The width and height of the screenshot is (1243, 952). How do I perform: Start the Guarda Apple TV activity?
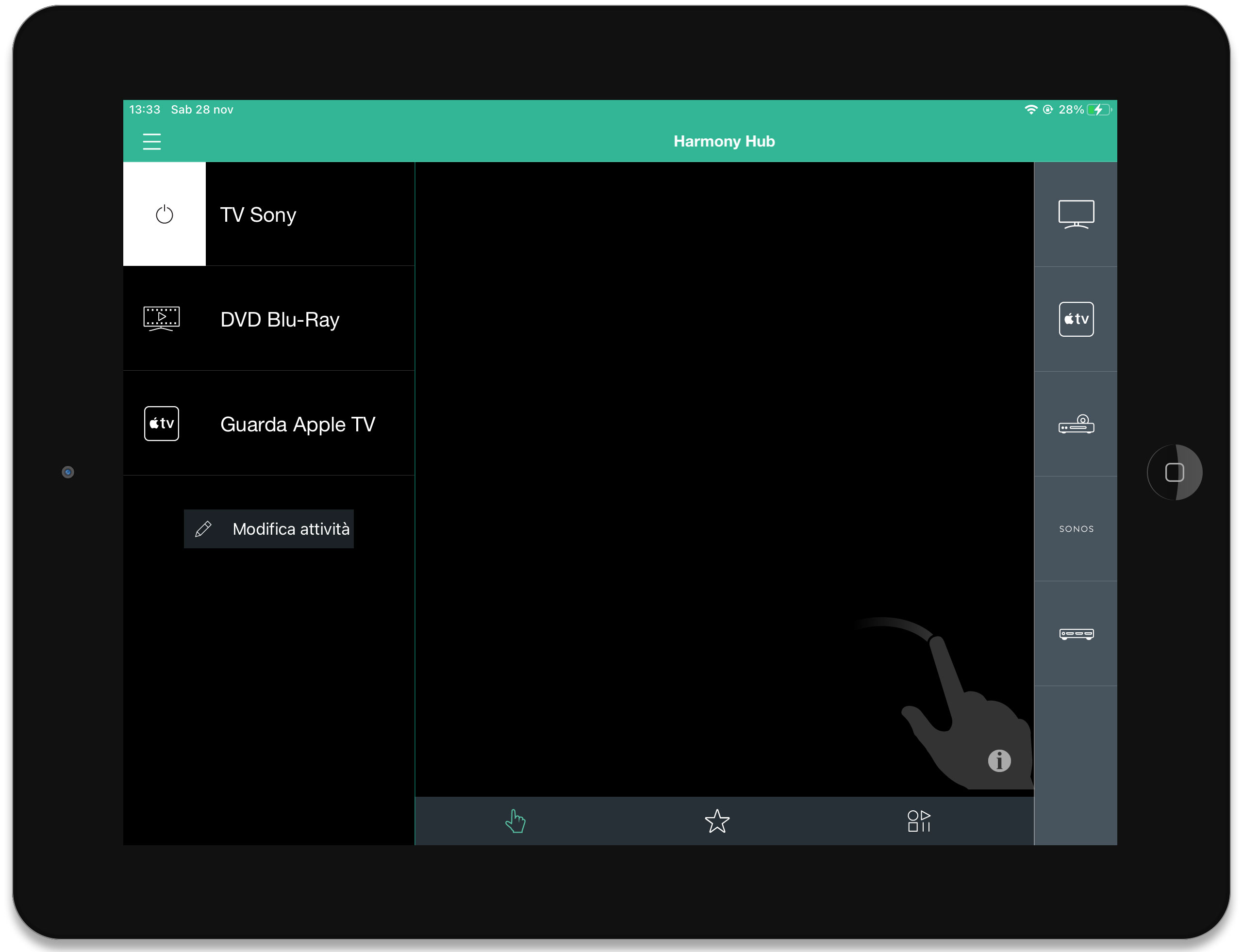pos(269,424)
